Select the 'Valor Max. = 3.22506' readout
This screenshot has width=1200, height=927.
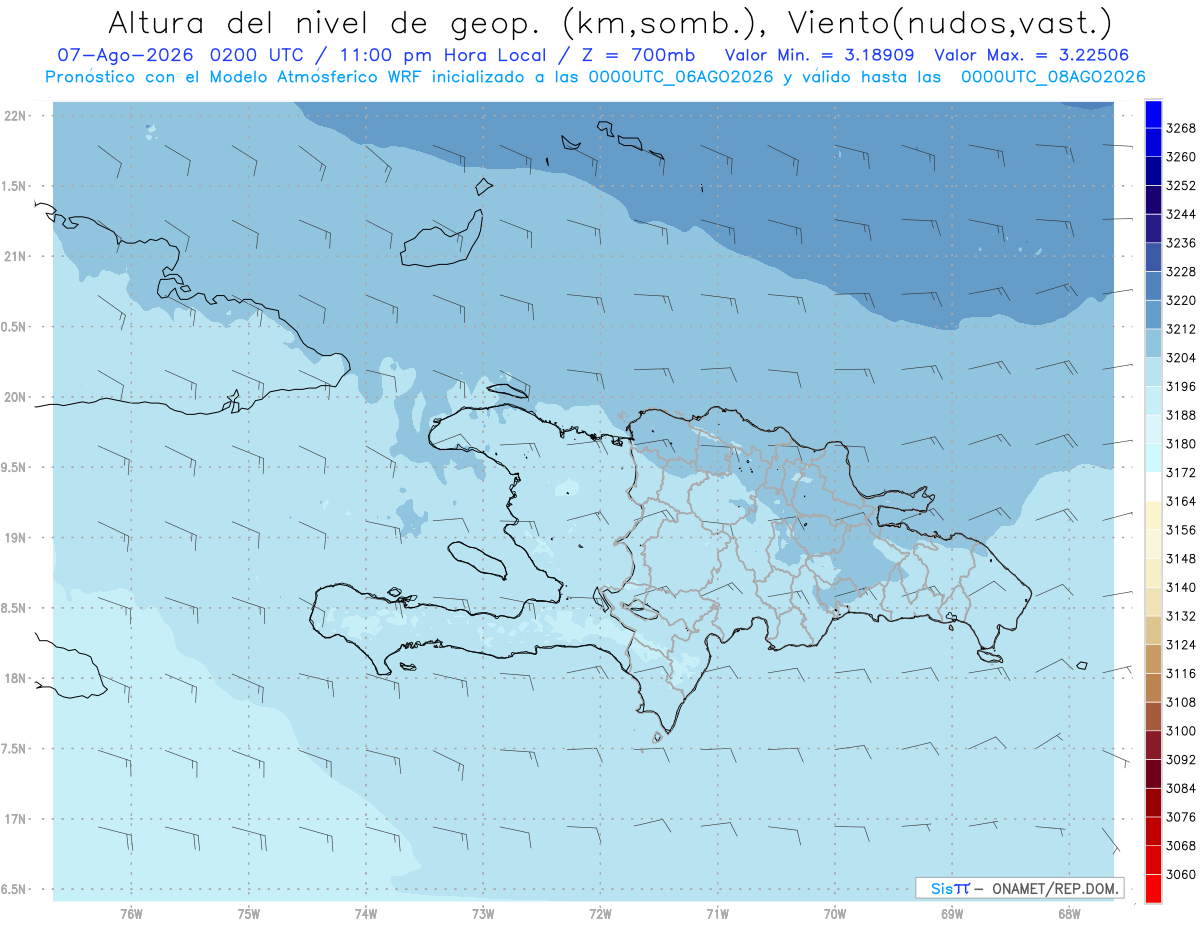click(1033, 55)
